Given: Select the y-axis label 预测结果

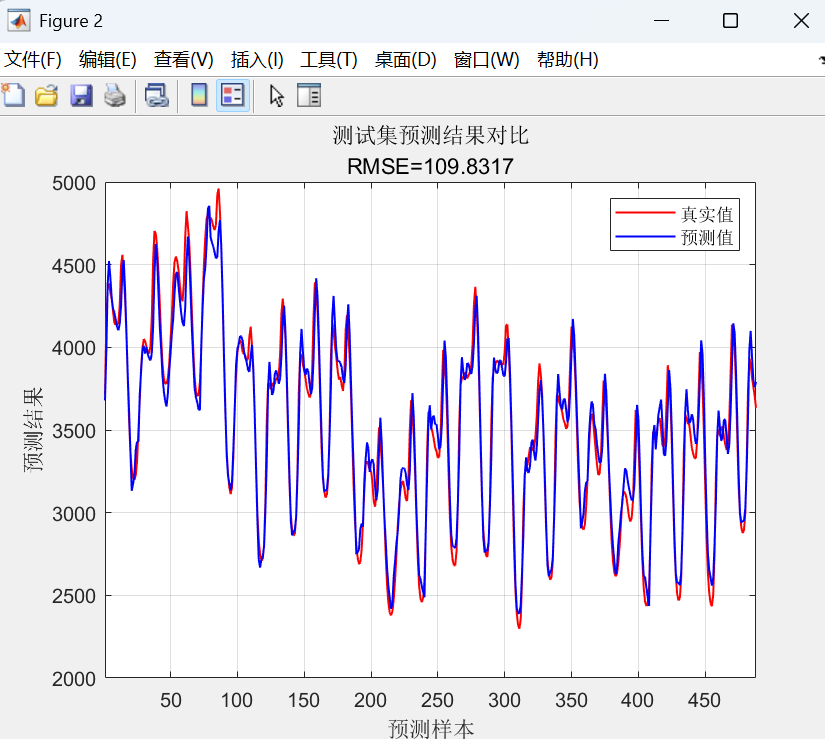Looking at the screenshot, I should click(x=34, y=430).
